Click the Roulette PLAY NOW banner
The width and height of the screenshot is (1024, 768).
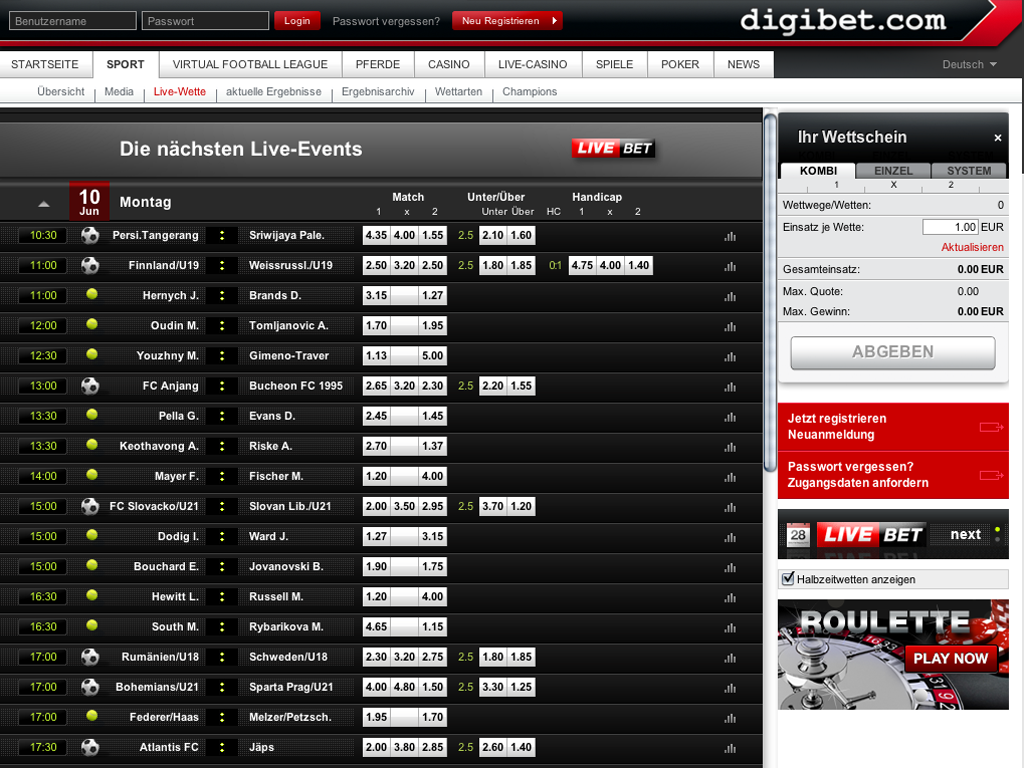[x=893, y=655]
